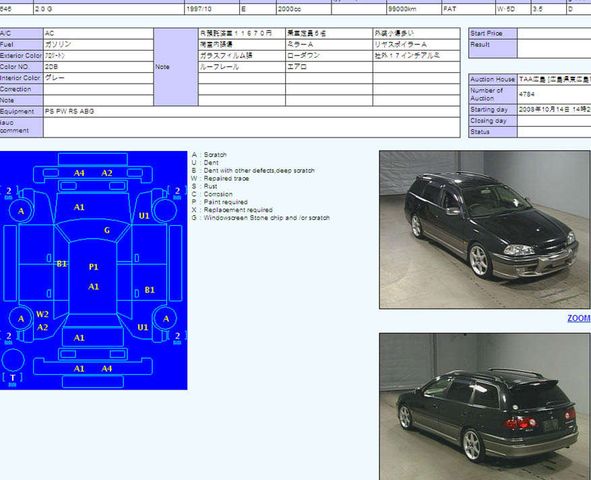Click the 'Exterior Color' label

(x=21, y=56)
